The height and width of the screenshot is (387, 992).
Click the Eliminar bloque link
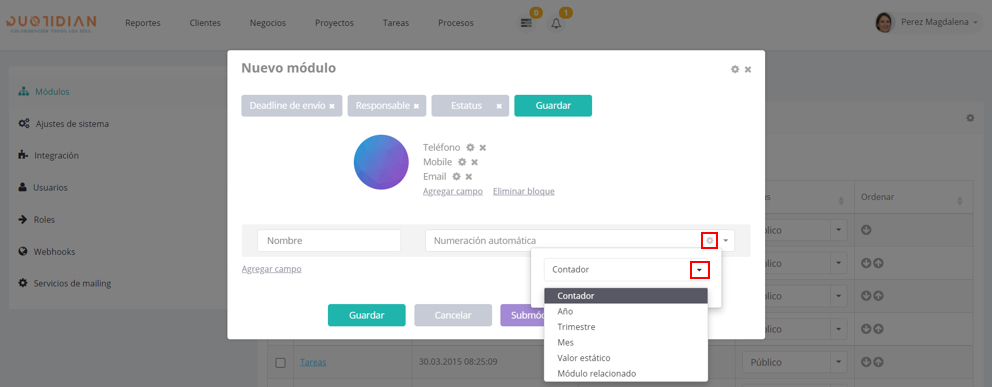[524, 191]
